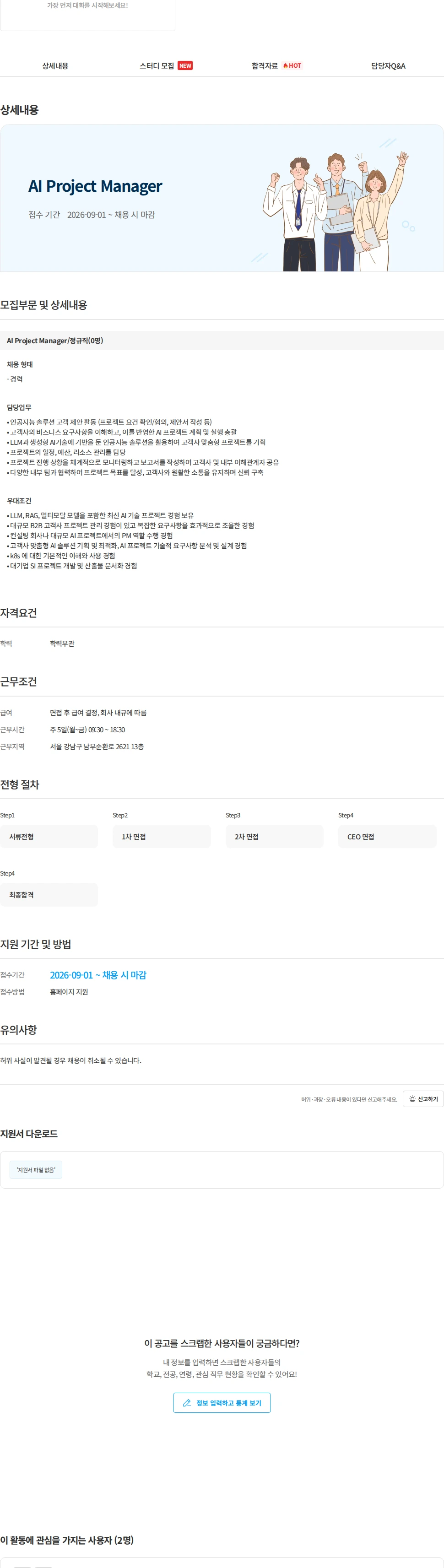
Task: Click address 서울 강남구 남부순환로 2621 13층
Action: point(97,747)
